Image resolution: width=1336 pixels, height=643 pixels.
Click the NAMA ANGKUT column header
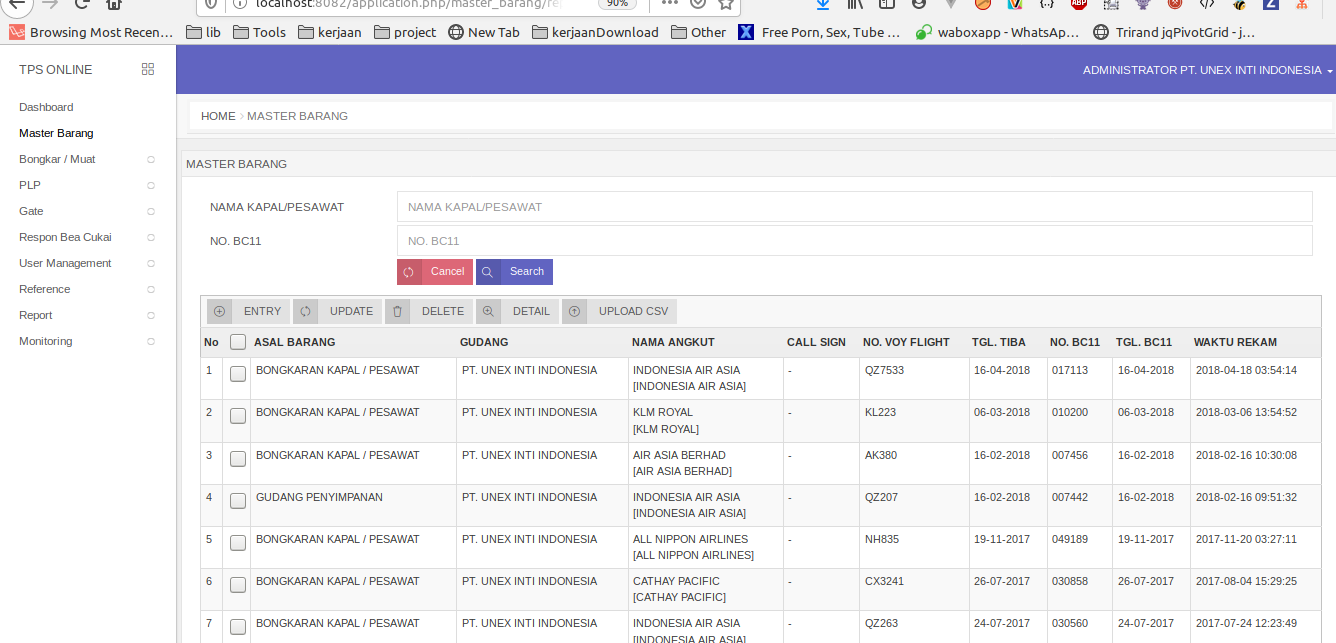(673, 342)
